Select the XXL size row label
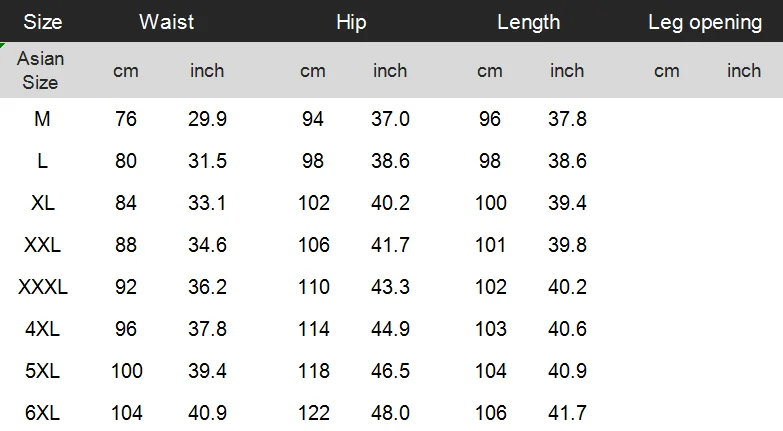Image resolution: width=783 pixels, height=431 pixels. pyautogui.click(x=42, y=245)
